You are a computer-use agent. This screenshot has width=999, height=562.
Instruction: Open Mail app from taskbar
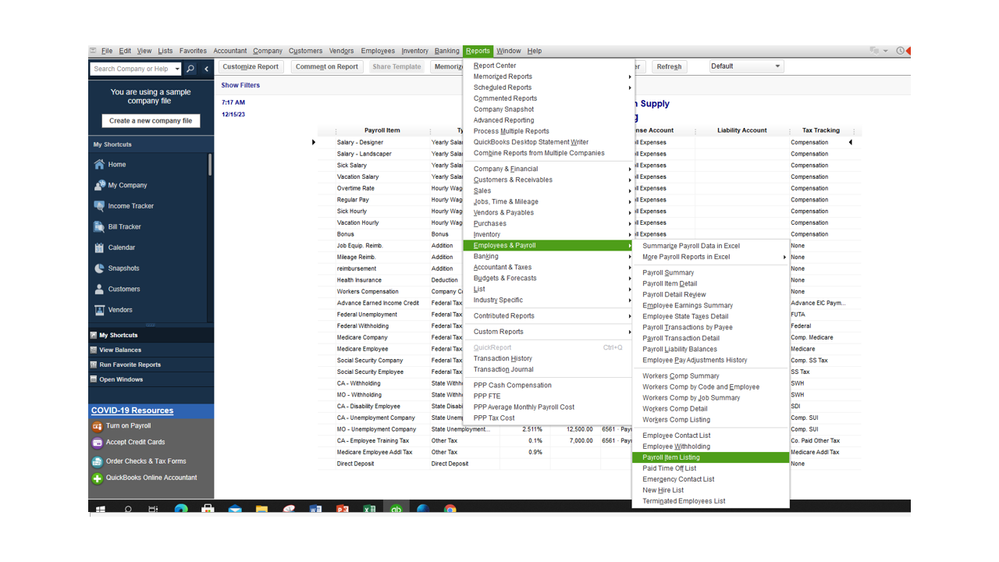[235, 509]
